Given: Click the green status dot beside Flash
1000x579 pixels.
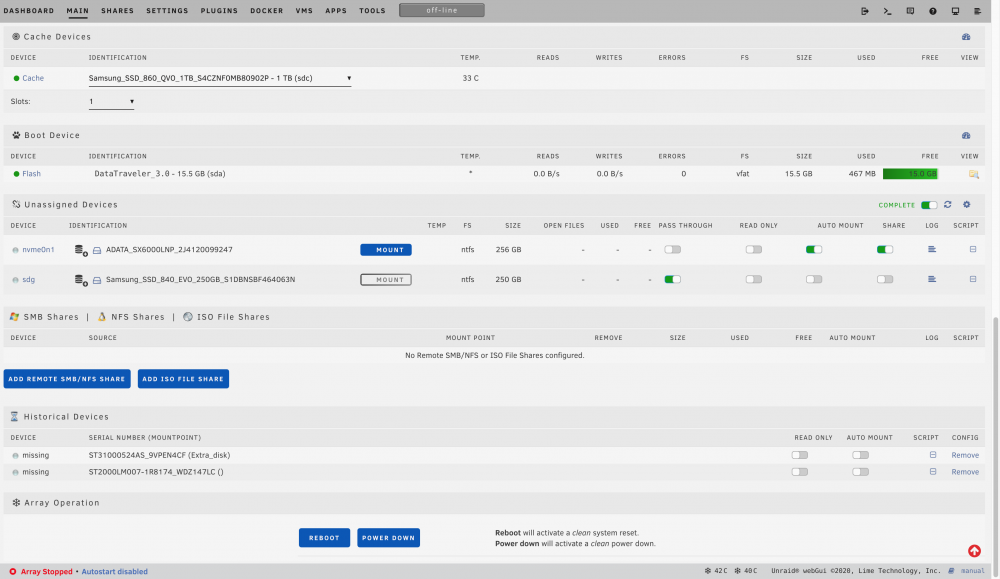Looking at the screenshot, I should [x=17, y=174].
